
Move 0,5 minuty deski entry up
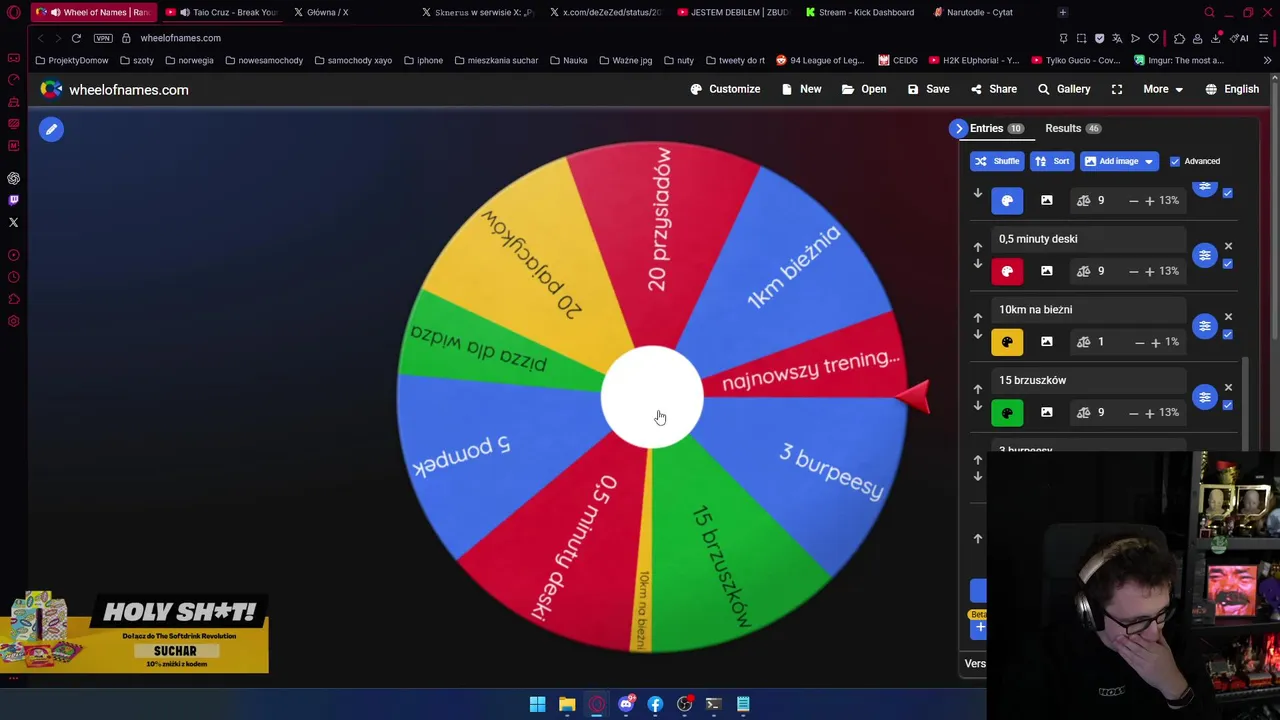coord(978,247)
